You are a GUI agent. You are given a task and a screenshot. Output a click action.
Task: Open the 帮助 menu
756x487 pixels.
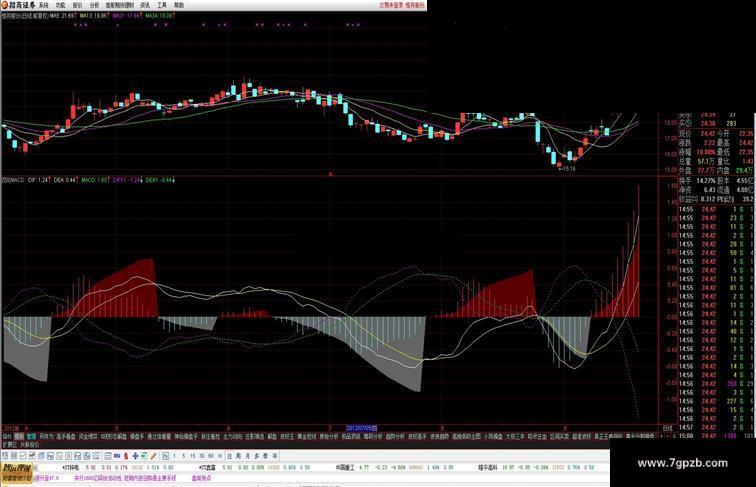[x=179, y=5]
